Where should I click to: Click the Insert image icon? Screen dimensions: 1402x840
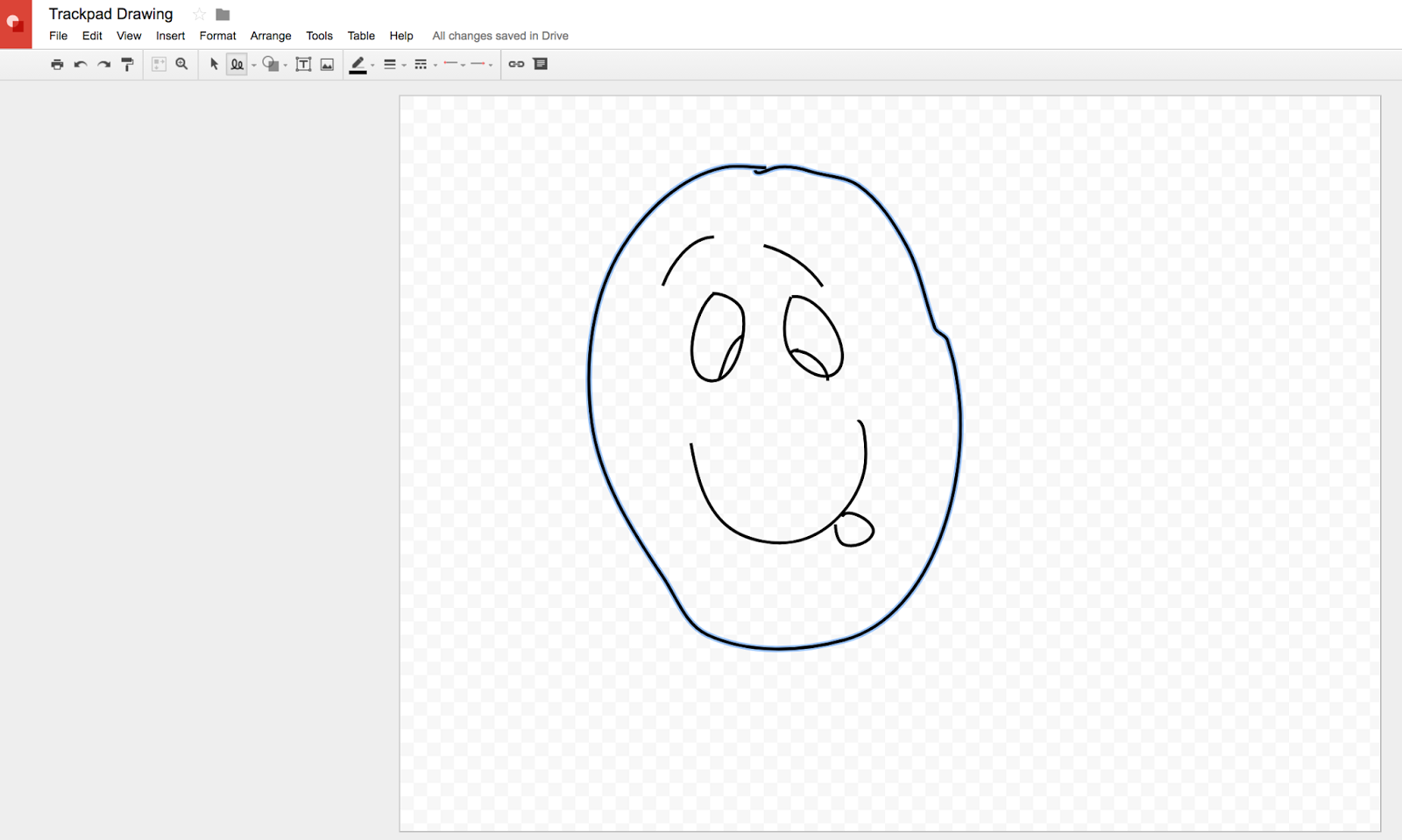click(327, 64)
